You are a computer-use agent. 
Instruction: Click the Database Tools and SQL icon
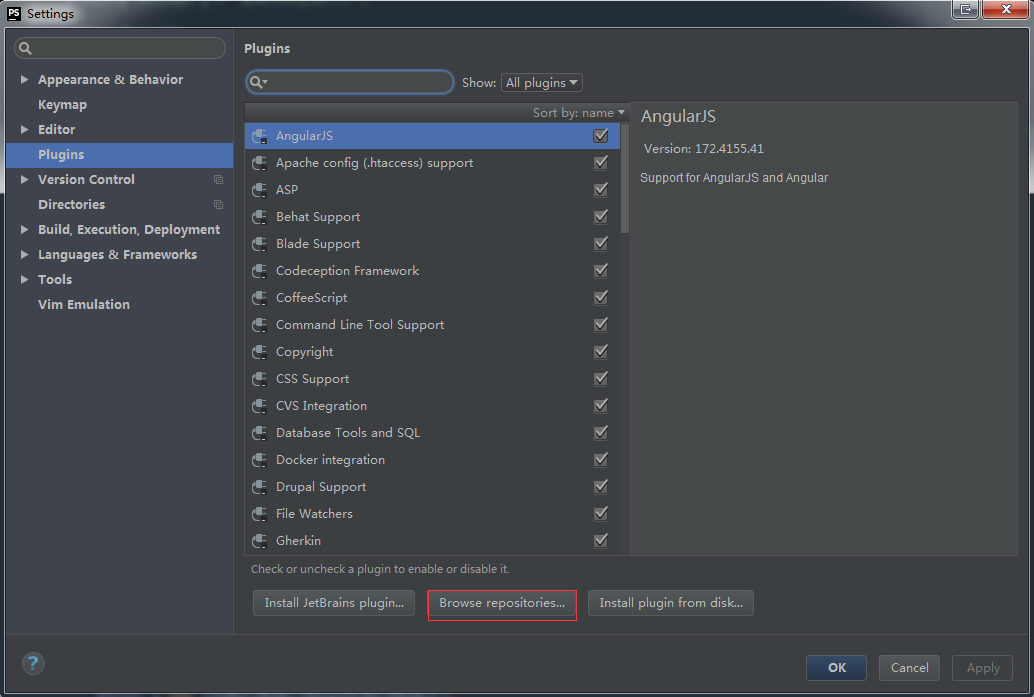click(x=260, y=433)
